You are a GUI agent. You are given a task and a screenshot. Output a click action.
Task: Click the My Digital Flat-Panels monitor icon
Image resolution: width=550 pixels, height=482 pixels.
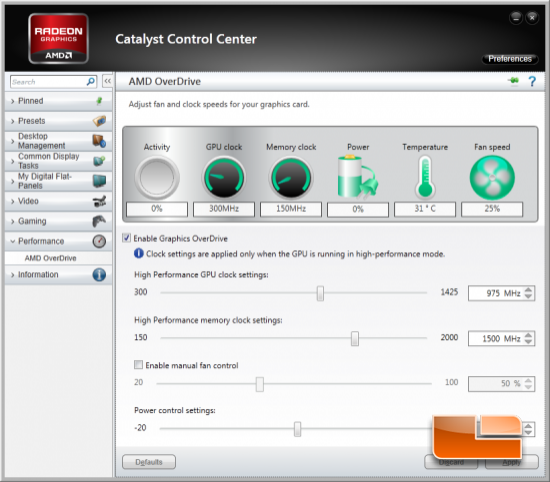pyautogui.click(x=99, y=181)
